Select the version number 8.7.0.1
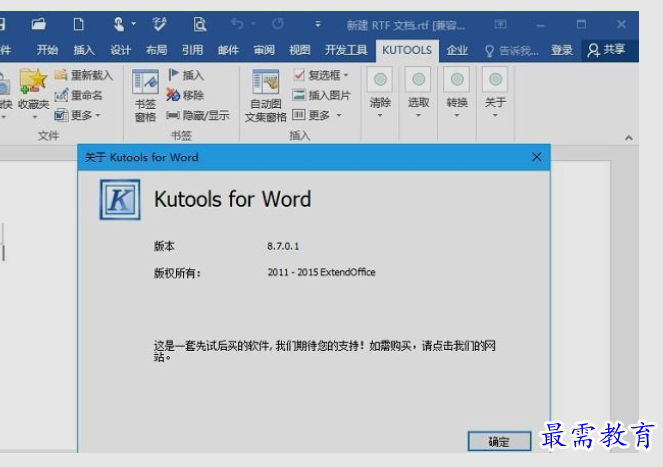This screenshot has height=467, width=663. [x=283, y=246]
